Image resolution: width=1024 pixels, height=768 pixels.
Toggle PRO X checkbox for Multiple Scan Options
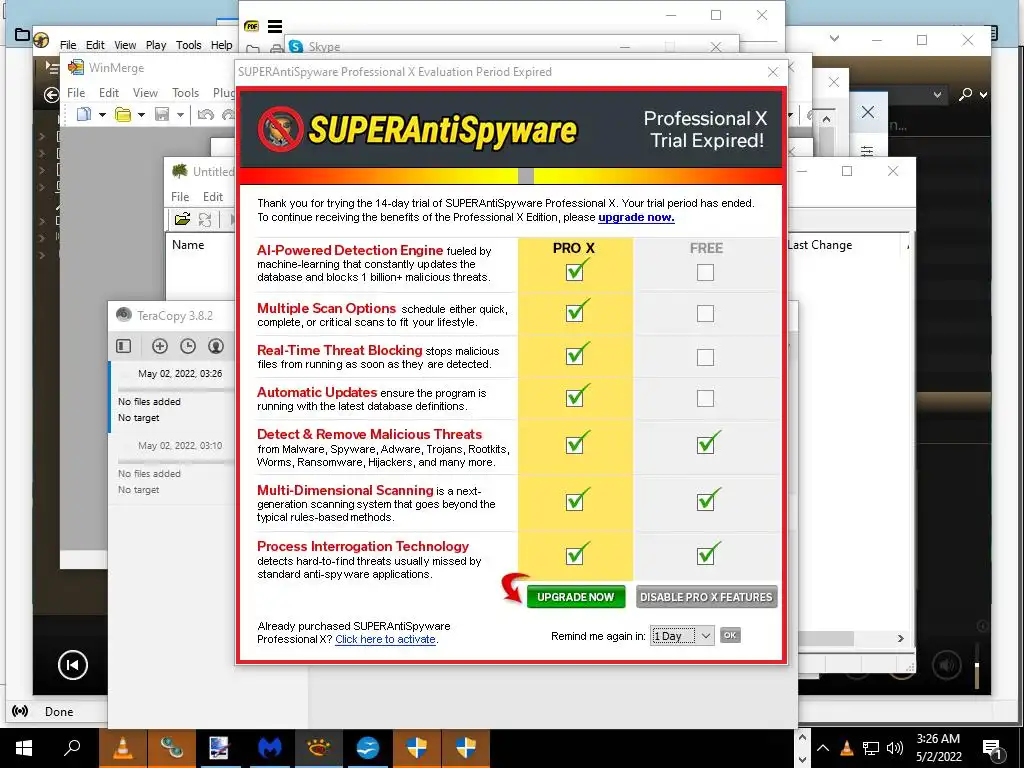click(575, 313)
